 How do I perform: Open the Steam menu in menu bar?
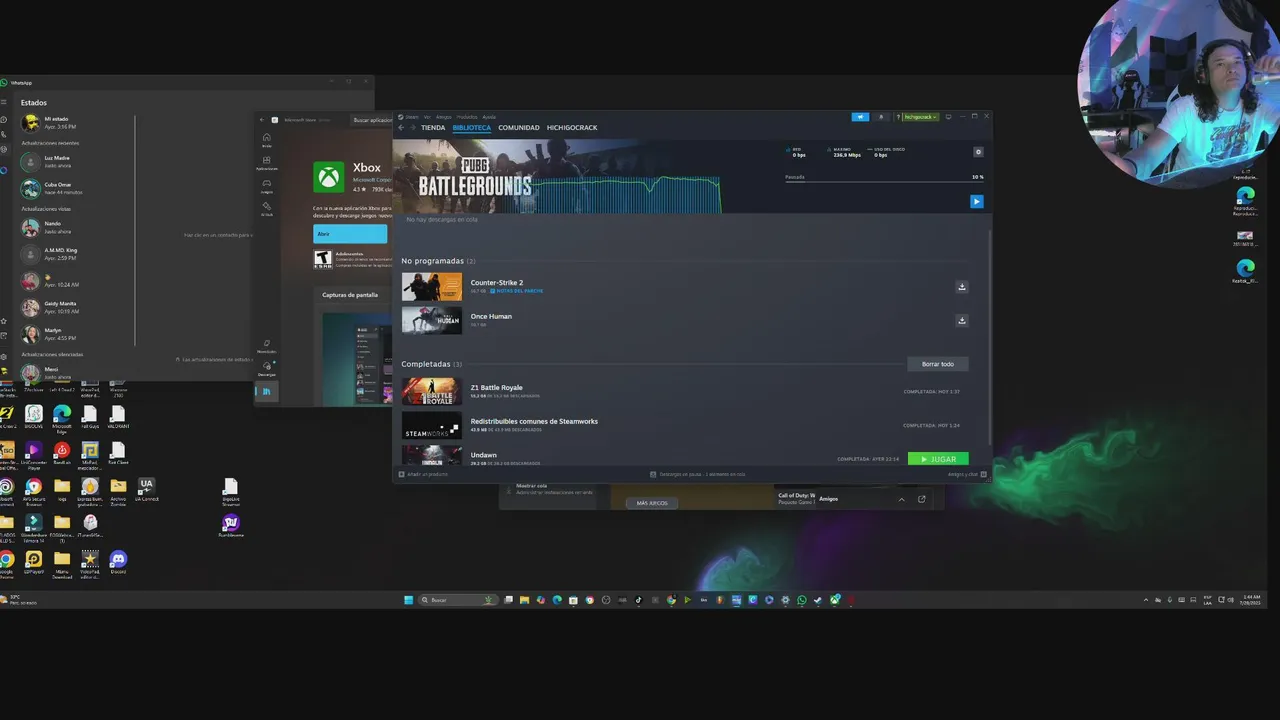click(412, 117)
